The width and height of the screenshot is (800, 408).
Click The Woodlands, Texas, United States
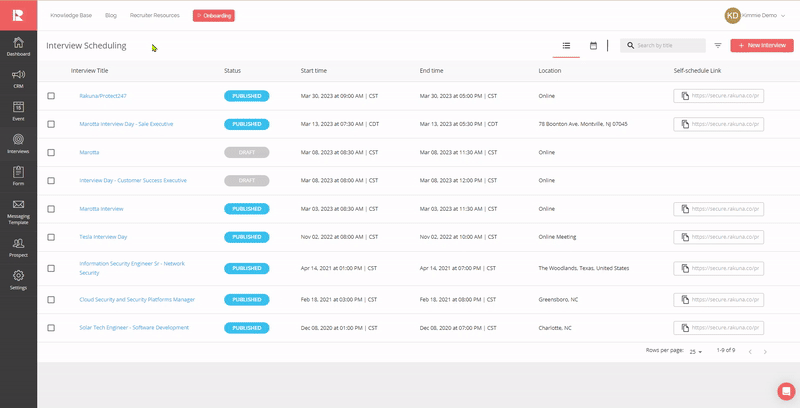tap(584, 268)
